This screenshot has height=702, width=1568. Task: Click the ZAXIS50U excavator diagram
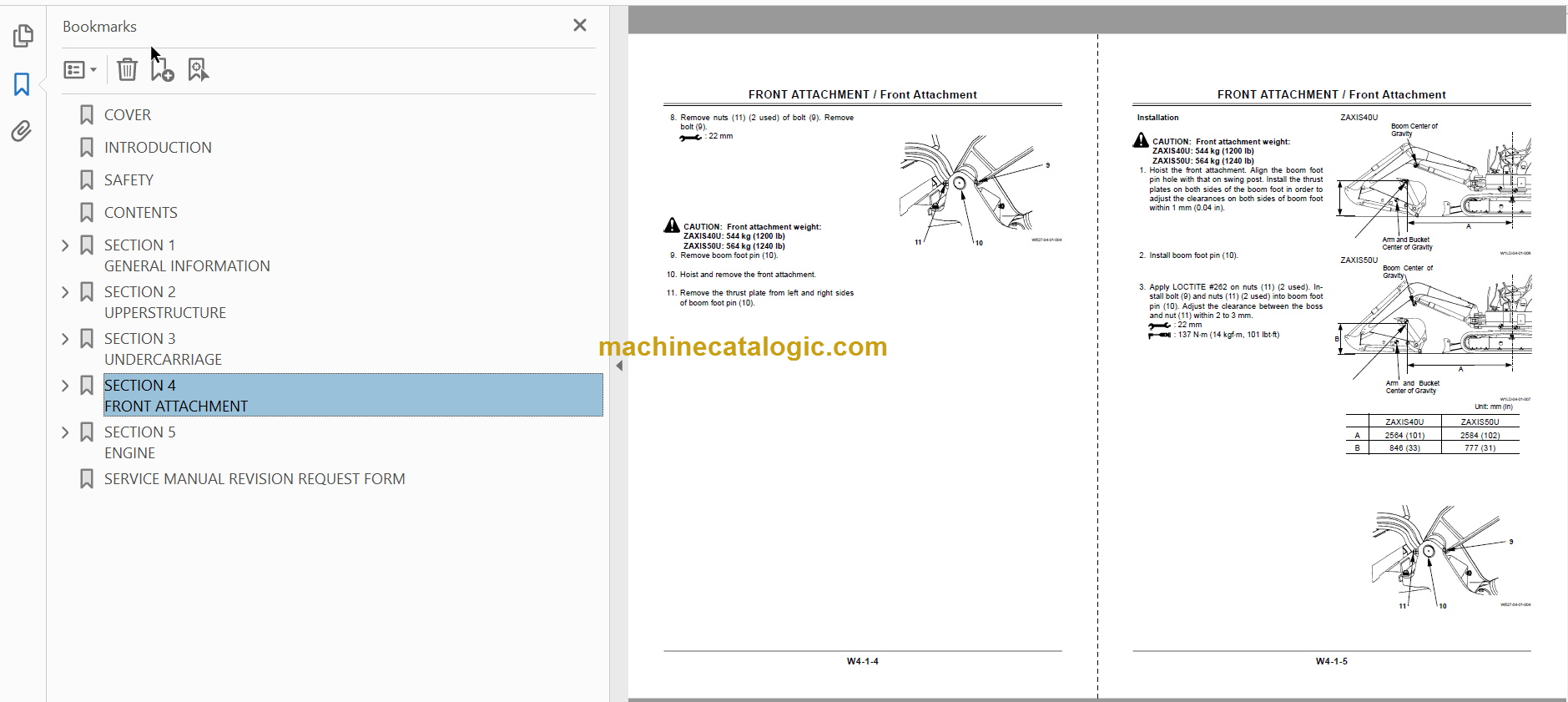[1435, 330]
